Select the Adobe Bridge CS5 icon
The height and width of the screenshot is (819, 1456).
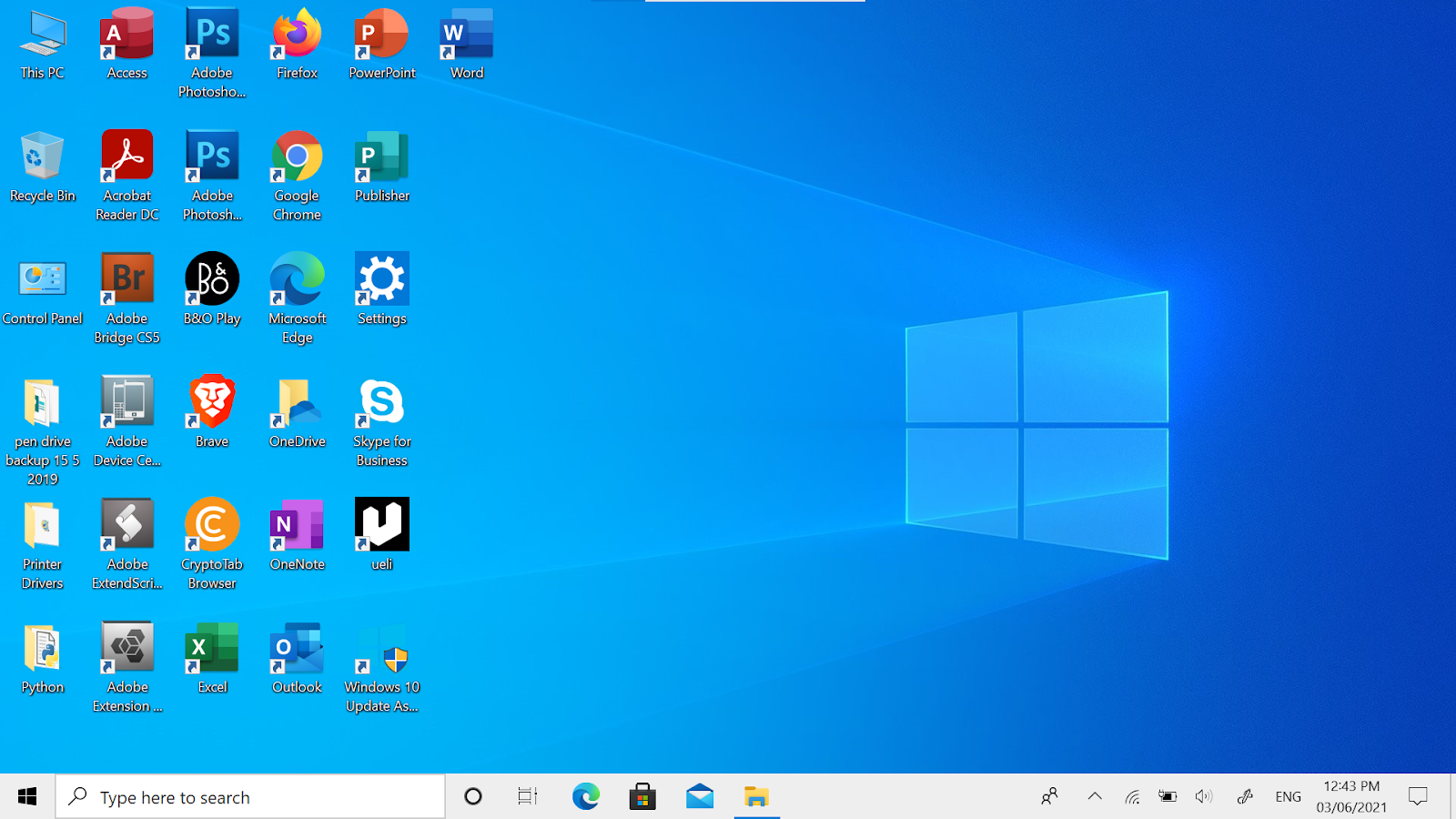pos(127,298)
